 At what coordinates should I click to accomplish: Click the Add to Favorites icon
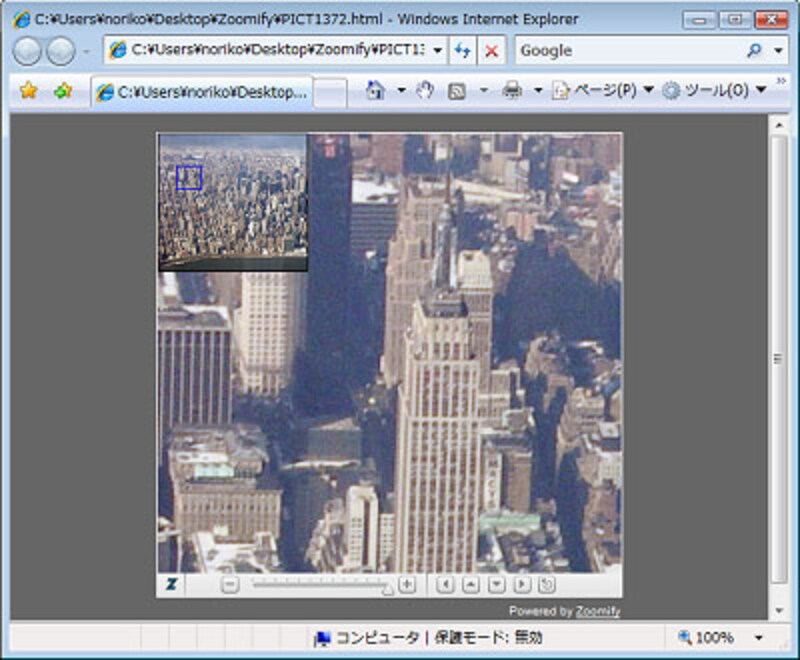(63, 91)
